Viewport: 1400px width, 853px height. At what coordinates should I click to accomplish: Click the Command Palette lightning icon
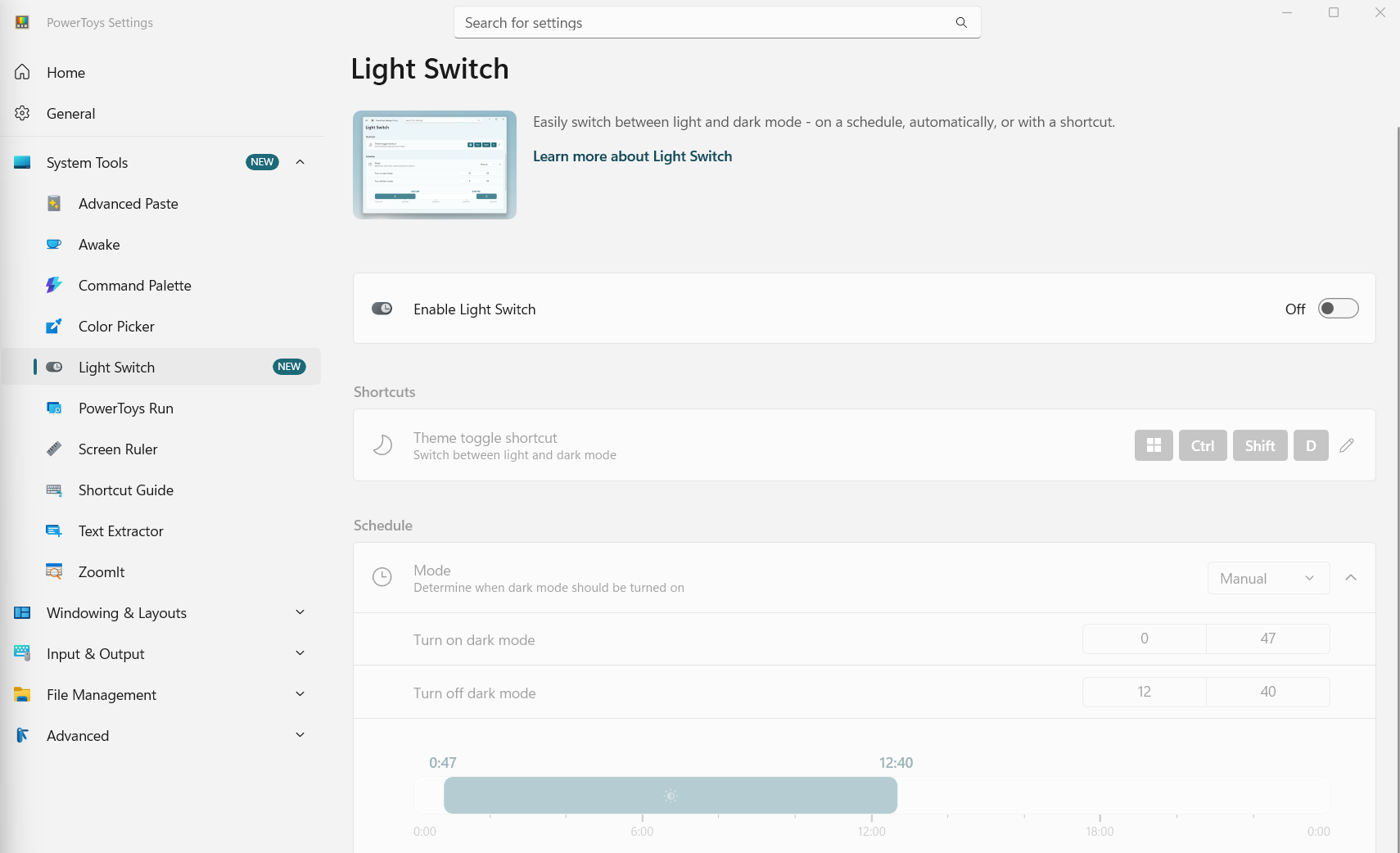(54, 285)
